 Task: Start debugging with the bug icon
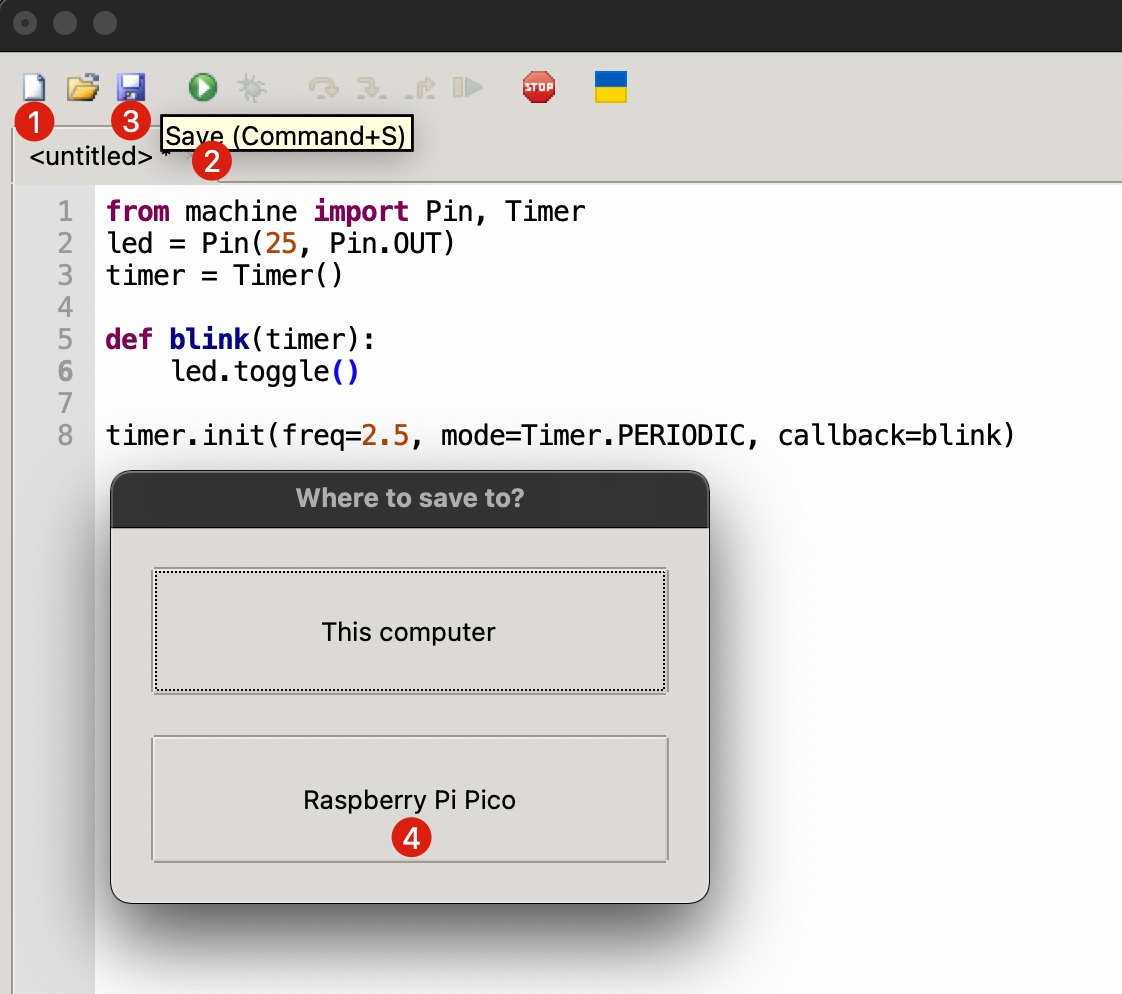pyautogui.click(x=251, y=88)
